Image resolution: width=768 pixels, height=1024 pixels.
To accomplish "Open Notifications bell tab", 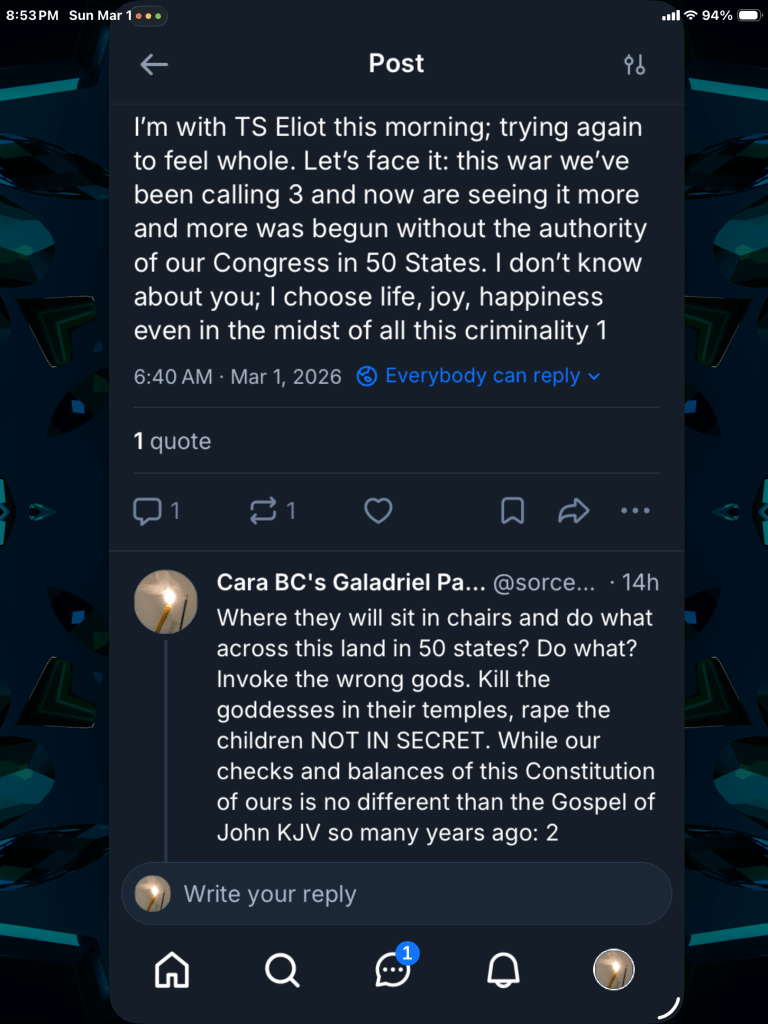I will click(x=503, y=969).
